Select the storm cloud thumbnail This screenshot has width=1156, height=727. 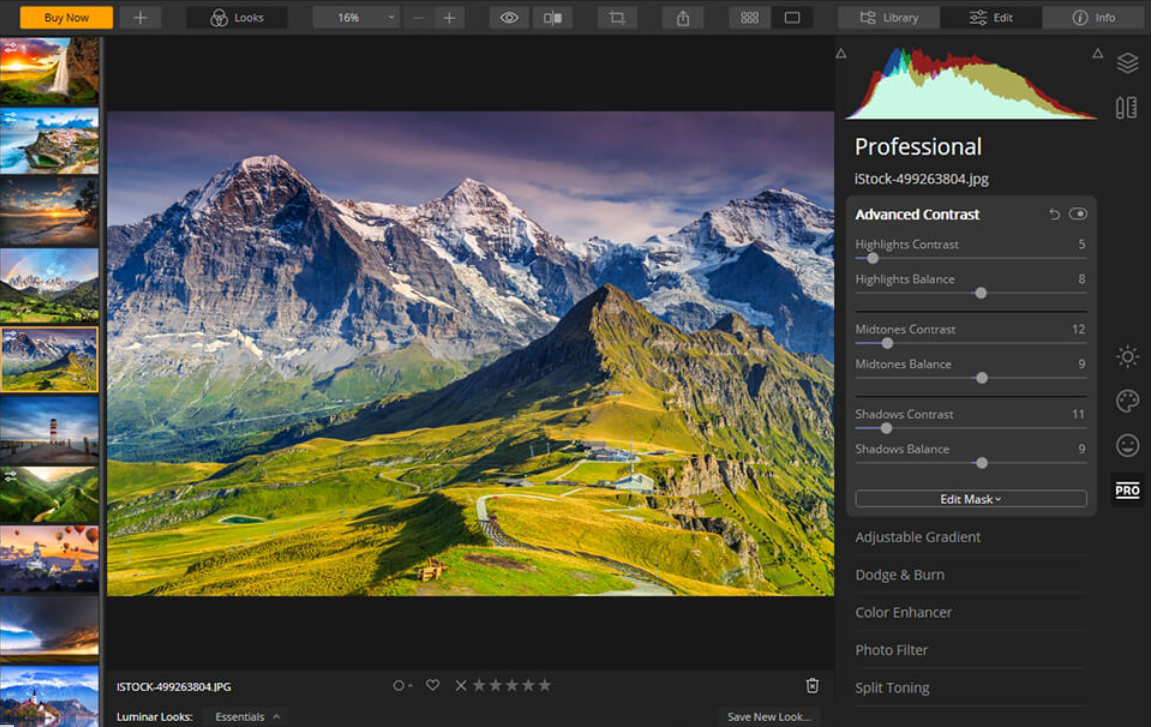(49, 629)
